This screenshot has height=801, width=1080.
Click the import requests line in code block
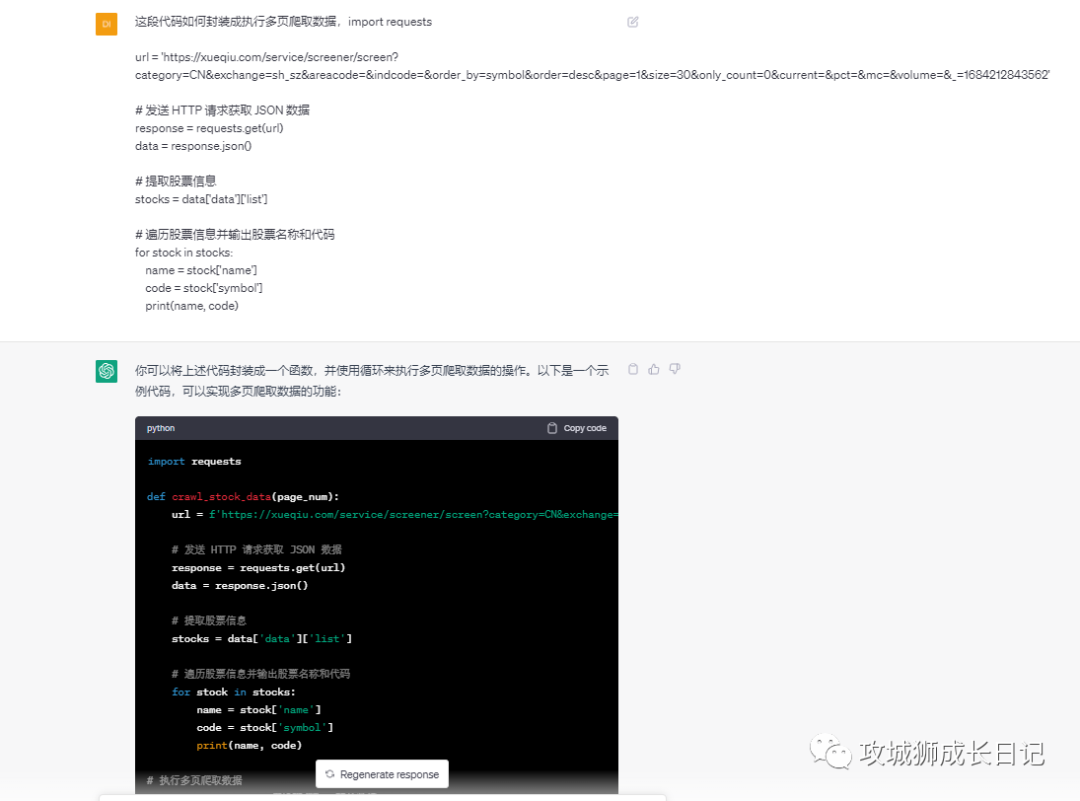pyautogui.click(x=194, y=461)
